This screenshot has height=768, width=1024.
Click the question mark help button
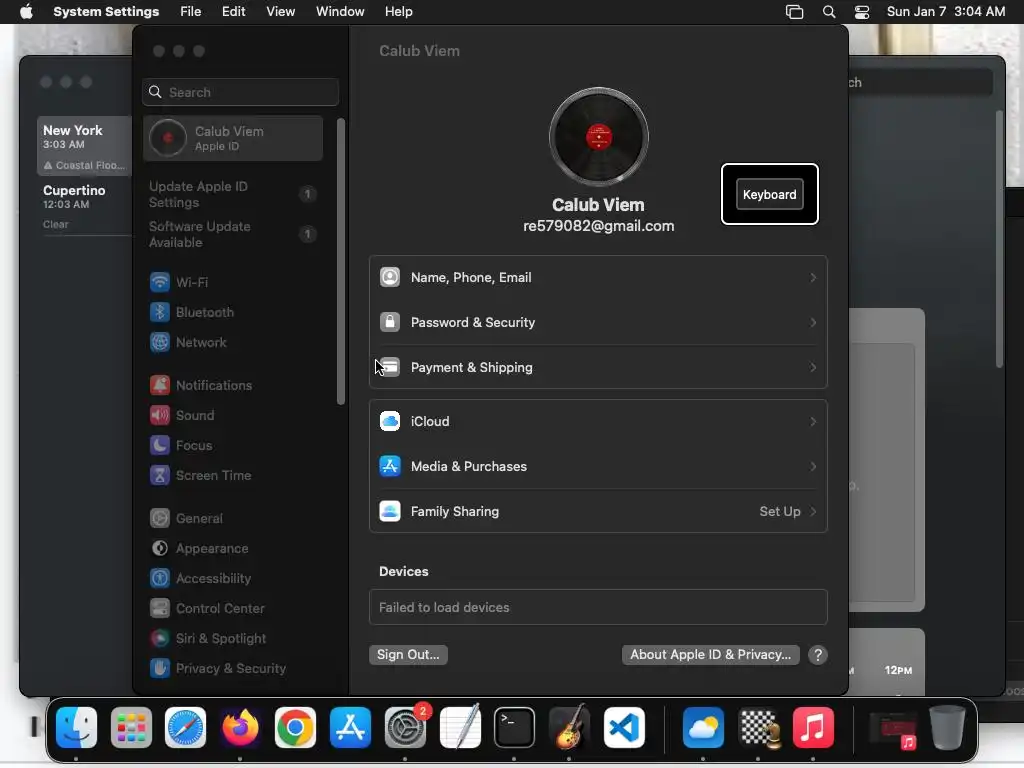tap(818, 654)
